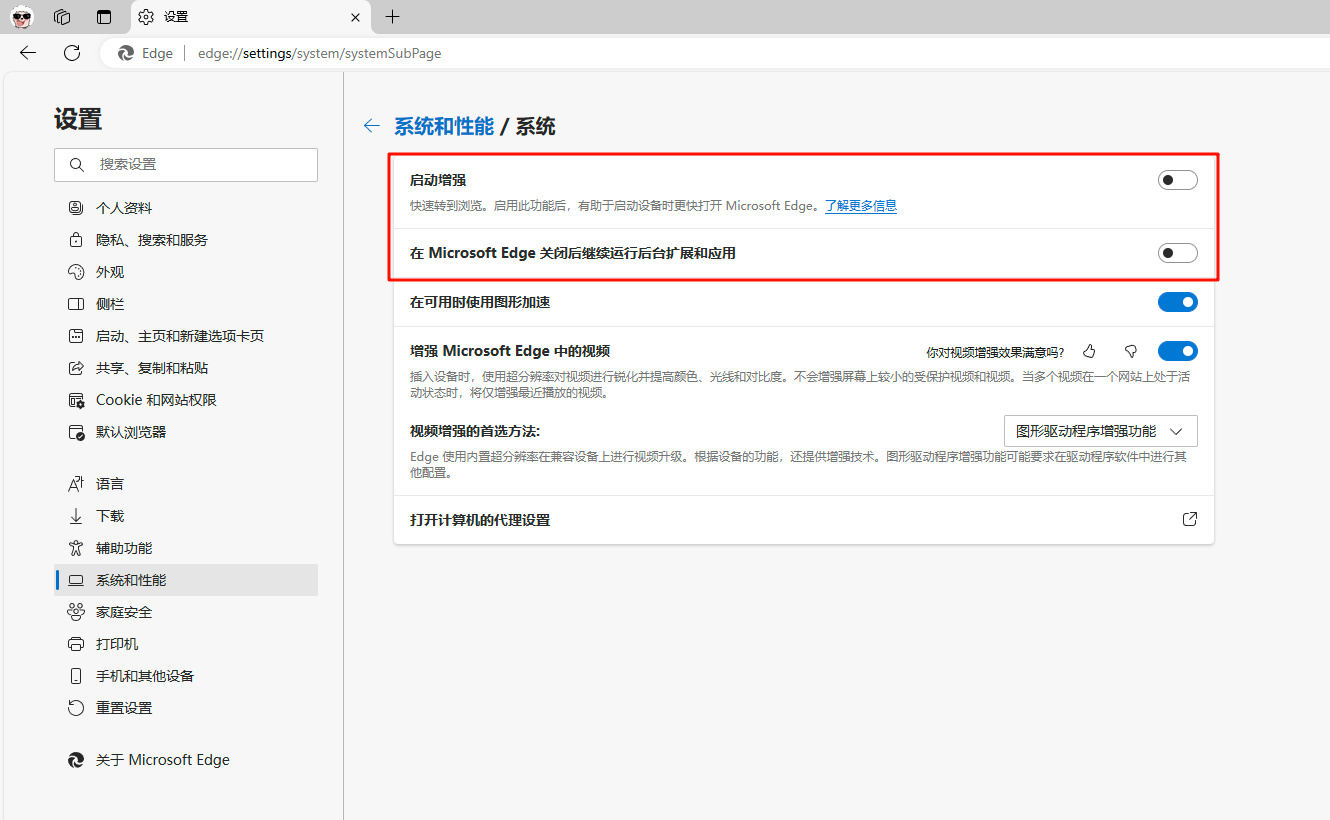Open proxy settings external link icon
Image resolution: width=1330 pixels, height=820 pixels.
(1190, 520)
